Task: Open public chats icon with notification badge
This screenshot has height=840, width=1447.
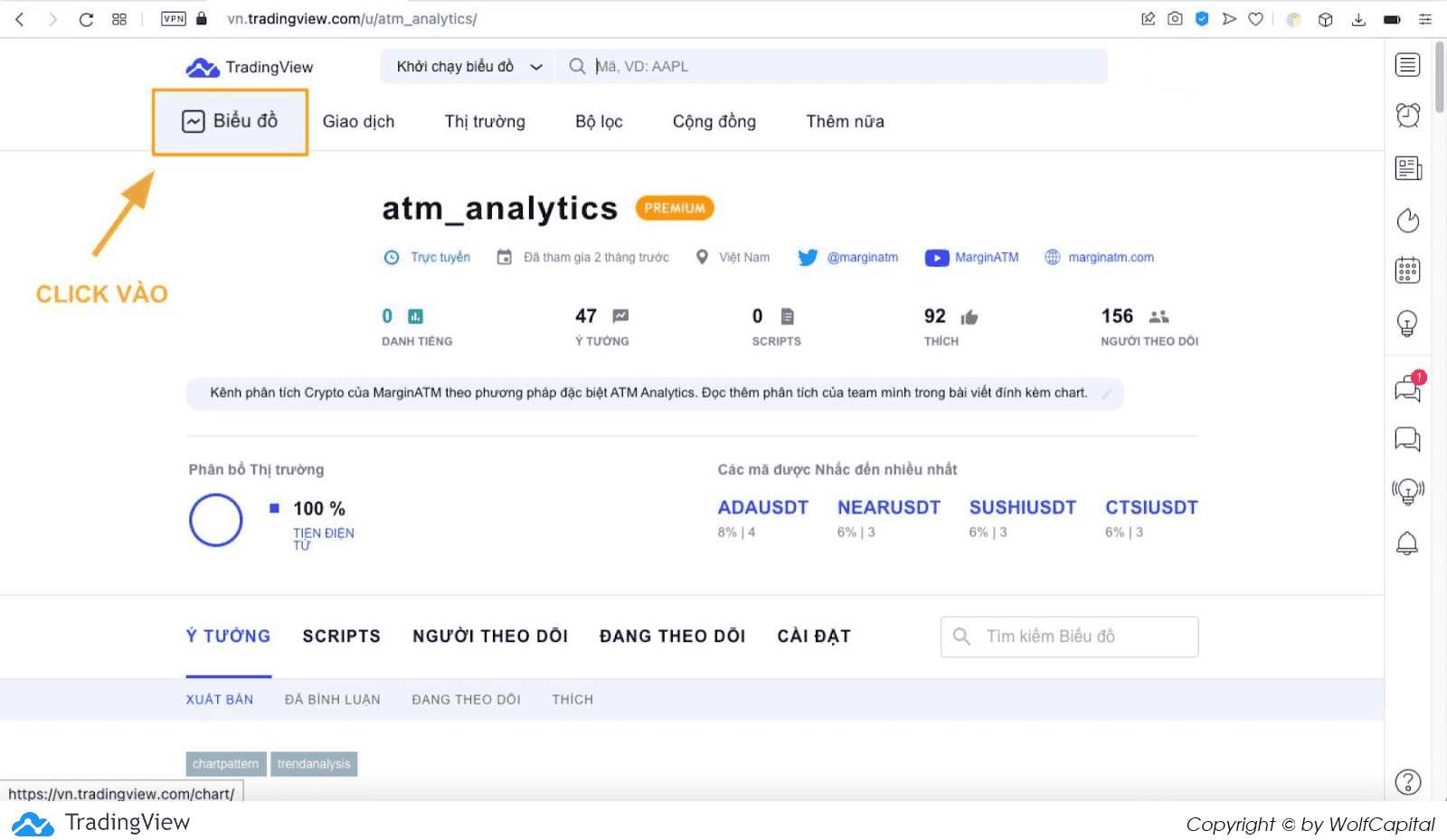Action: [1408, 388]
